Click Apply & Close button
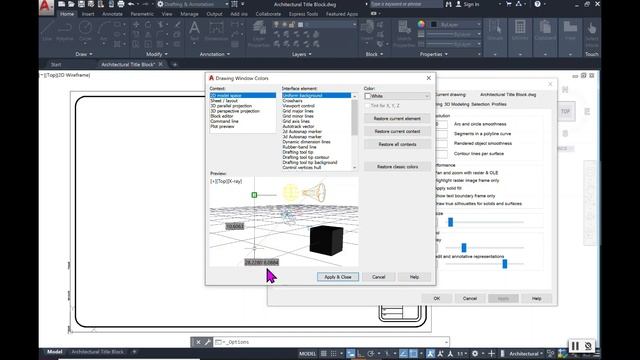The image size is (640, 360). click(338, 277)
